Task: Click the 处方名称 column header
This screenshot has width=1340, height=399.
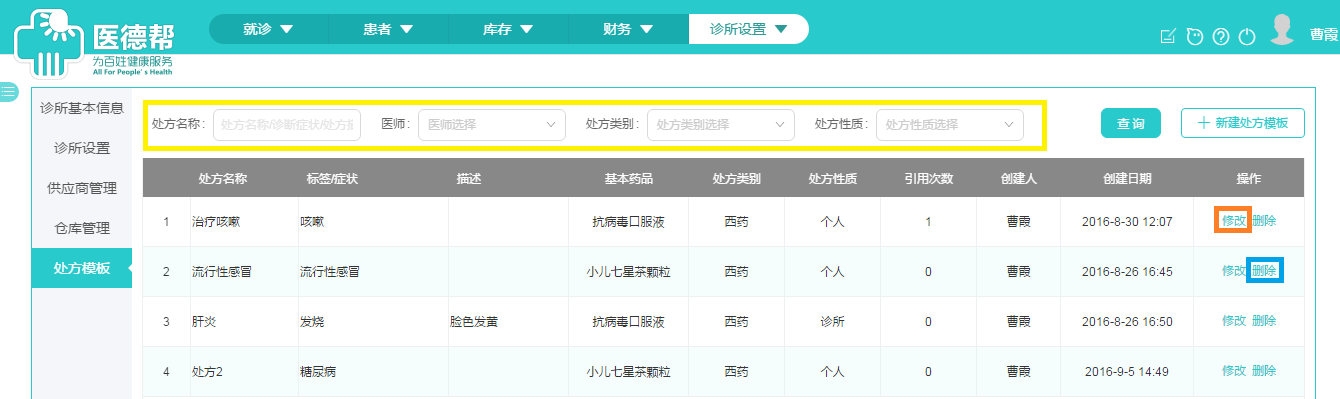Action: point(223,178)
